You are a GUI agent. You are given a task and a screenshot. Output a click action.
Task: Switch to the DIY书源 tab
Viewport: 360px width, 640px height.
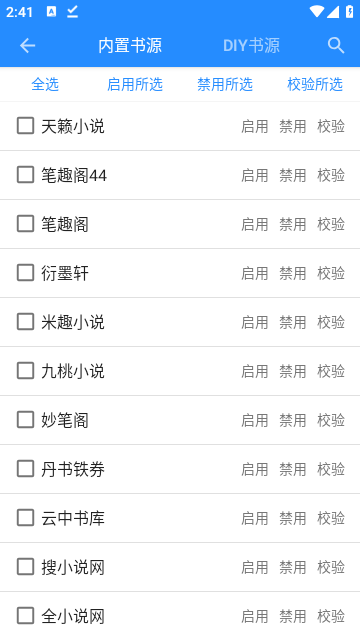[251, 45]
